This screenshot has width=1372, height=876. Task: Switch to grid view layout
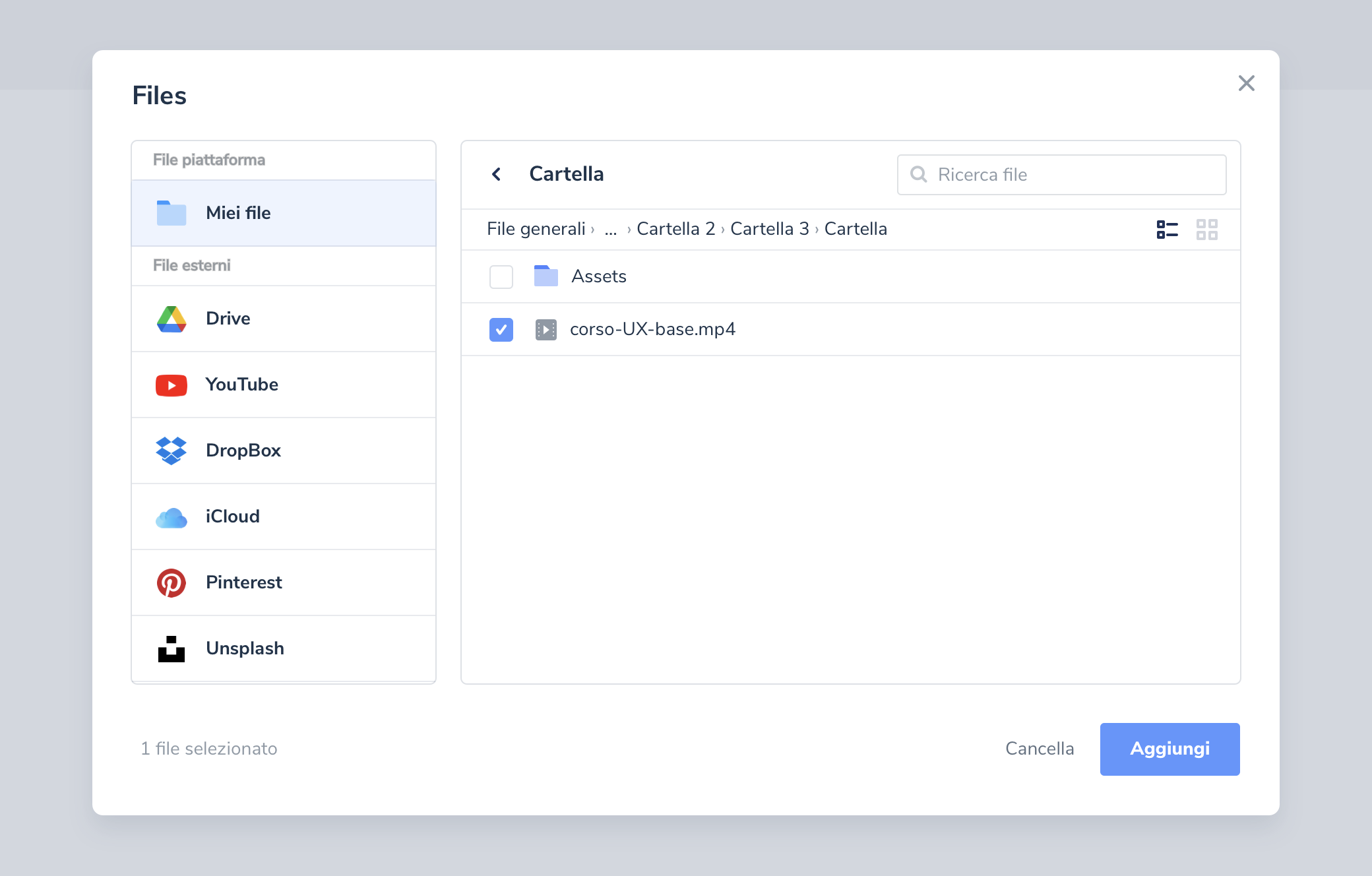[1206, 230]
